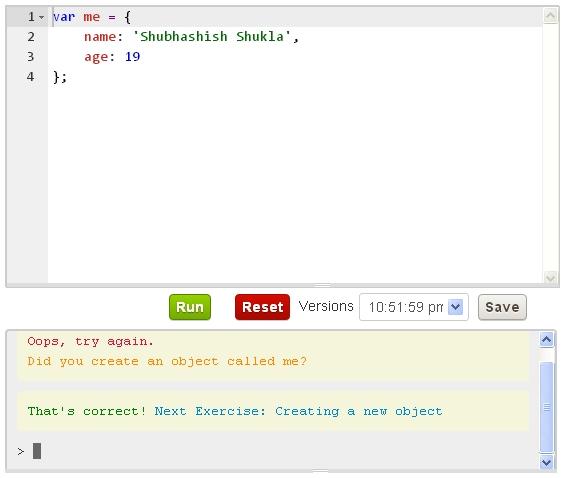The width and height of the screenshot is (566, 478).
Task: Click 'Did you create an object called me?' text
Action: (167, 361)
